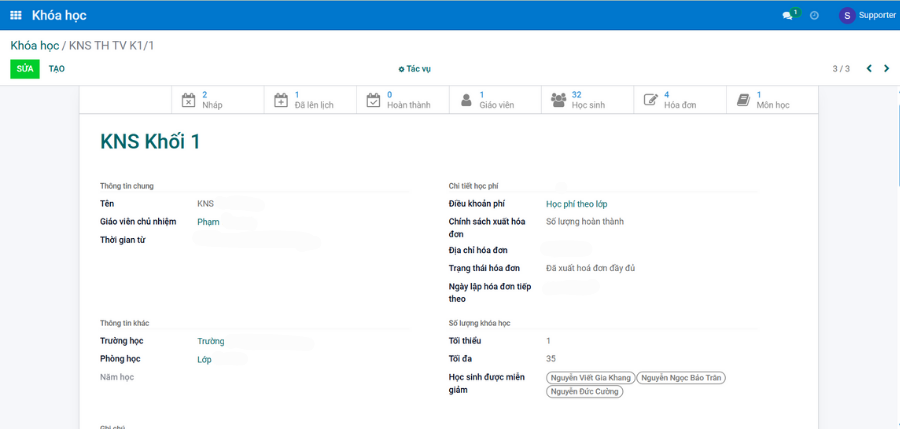
Task: Go to the previous record arrow
Action: (x=869, y=69)
